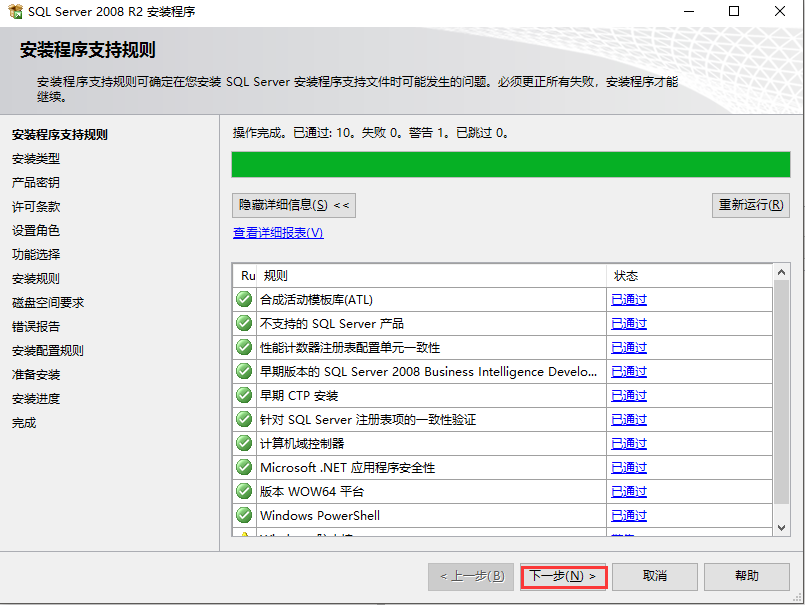Click check icon next to Microsoft .NET 应用程序安全性
This screenshot has width=805, height=605.
241,467
